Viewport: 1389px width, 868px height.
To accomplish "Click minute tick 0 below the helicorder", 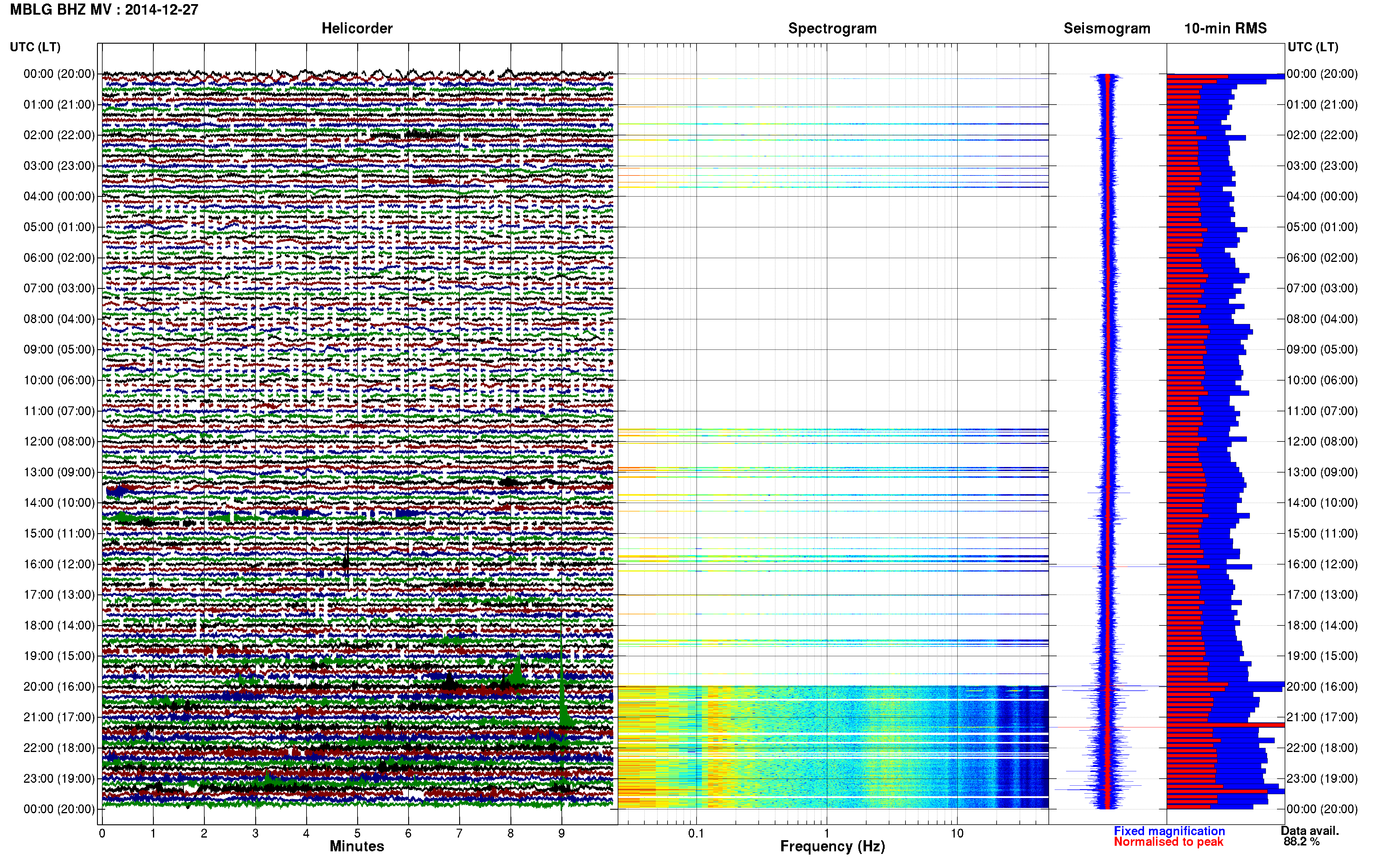I will tap(102, 833).
